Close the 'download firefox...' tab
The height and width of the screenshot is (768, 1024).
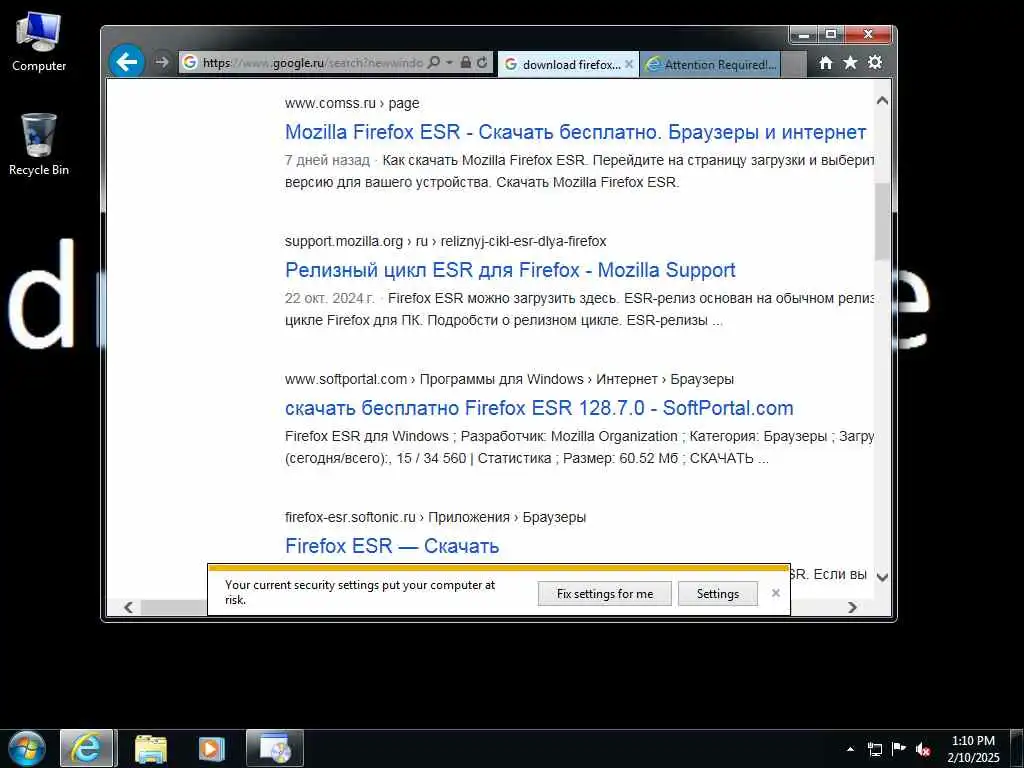[628, 64]
